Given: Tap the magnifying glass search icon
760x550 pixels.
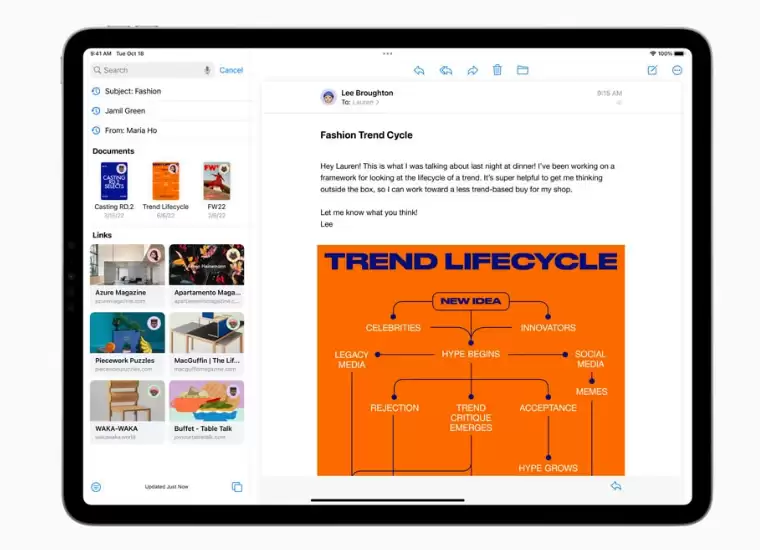Looking at the screenshot, I should point(97,70).
